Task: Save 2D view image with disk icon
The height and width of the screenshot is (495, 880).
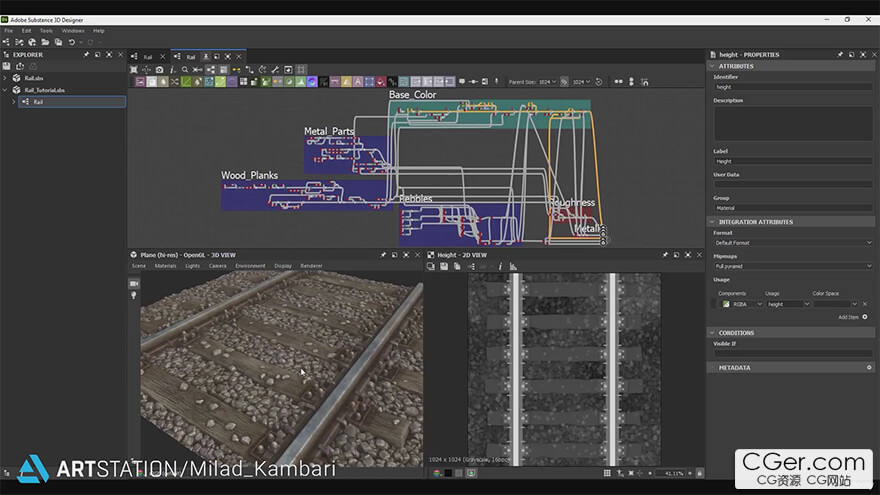Action: [x=444, y=267]
